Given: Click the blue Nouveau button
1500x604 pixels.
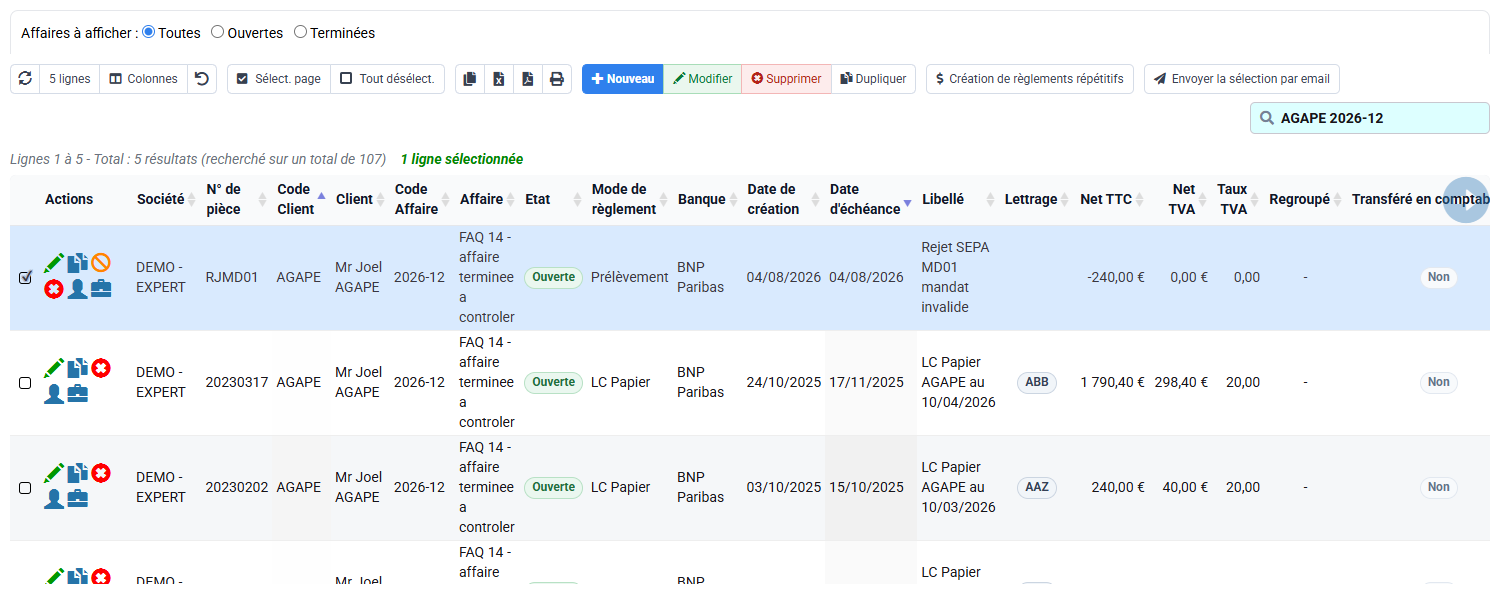Looking at the screenshot, I should [623, 79].
